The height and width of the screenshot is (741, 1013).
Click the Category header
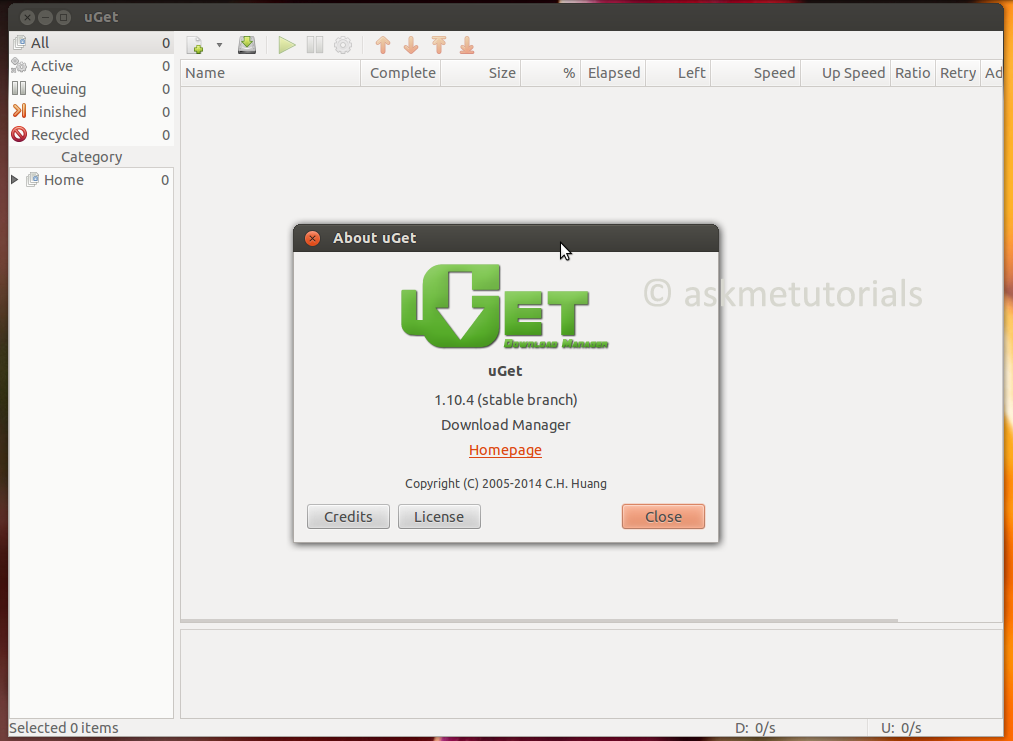(91, 157)
